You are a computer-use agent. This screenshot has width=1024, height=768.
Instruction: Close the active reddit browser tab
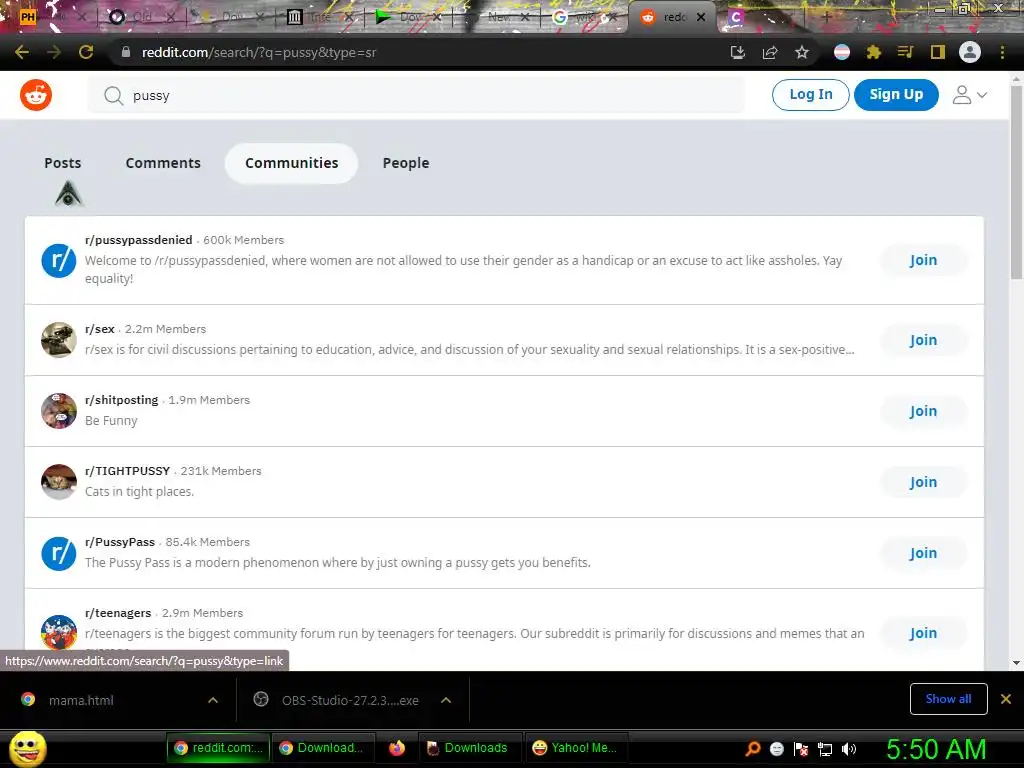pyautogui.click(x=701, y=17)
